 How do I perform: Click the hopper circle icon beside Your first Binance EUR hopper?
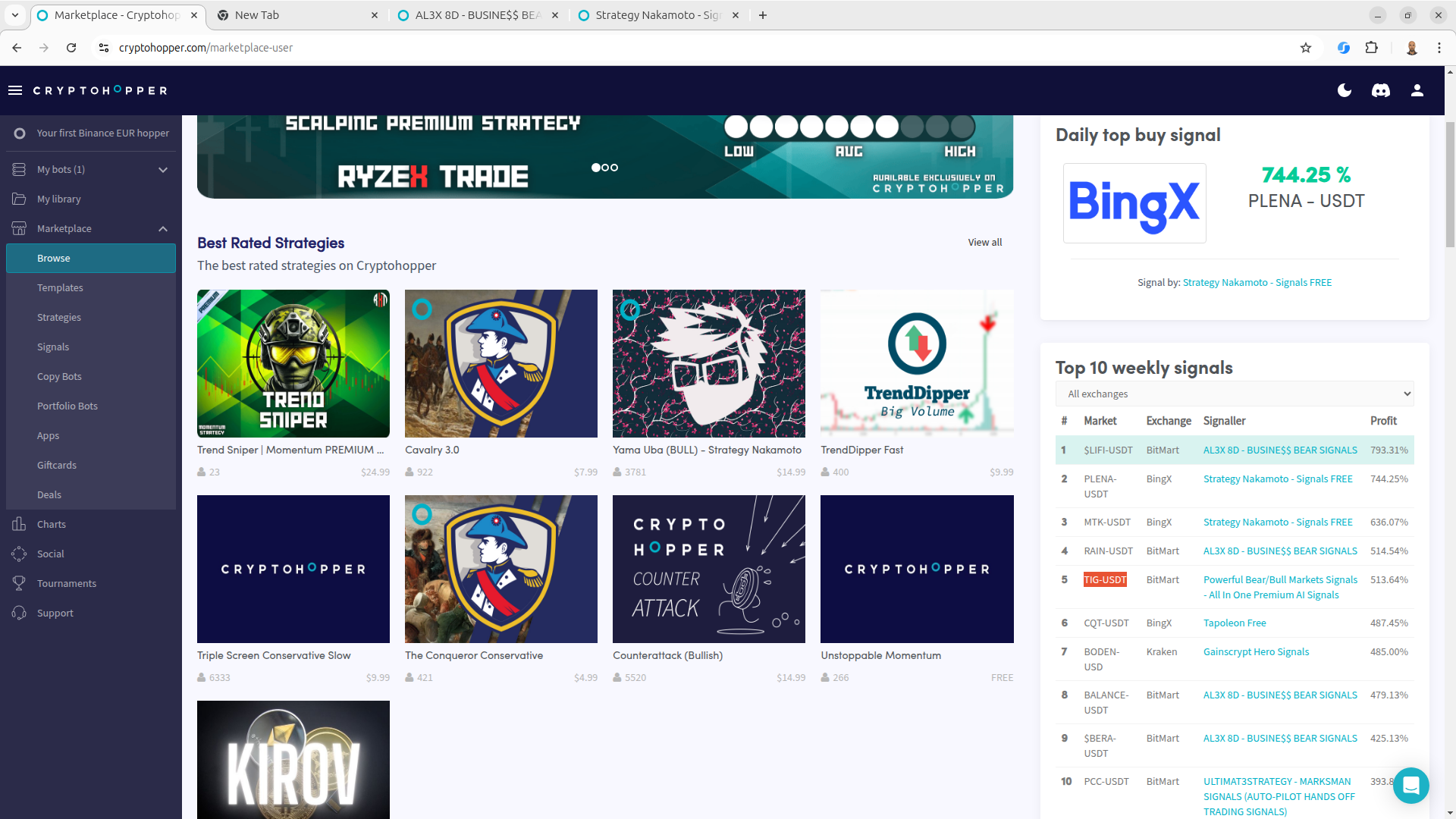(x=20, y=133)
